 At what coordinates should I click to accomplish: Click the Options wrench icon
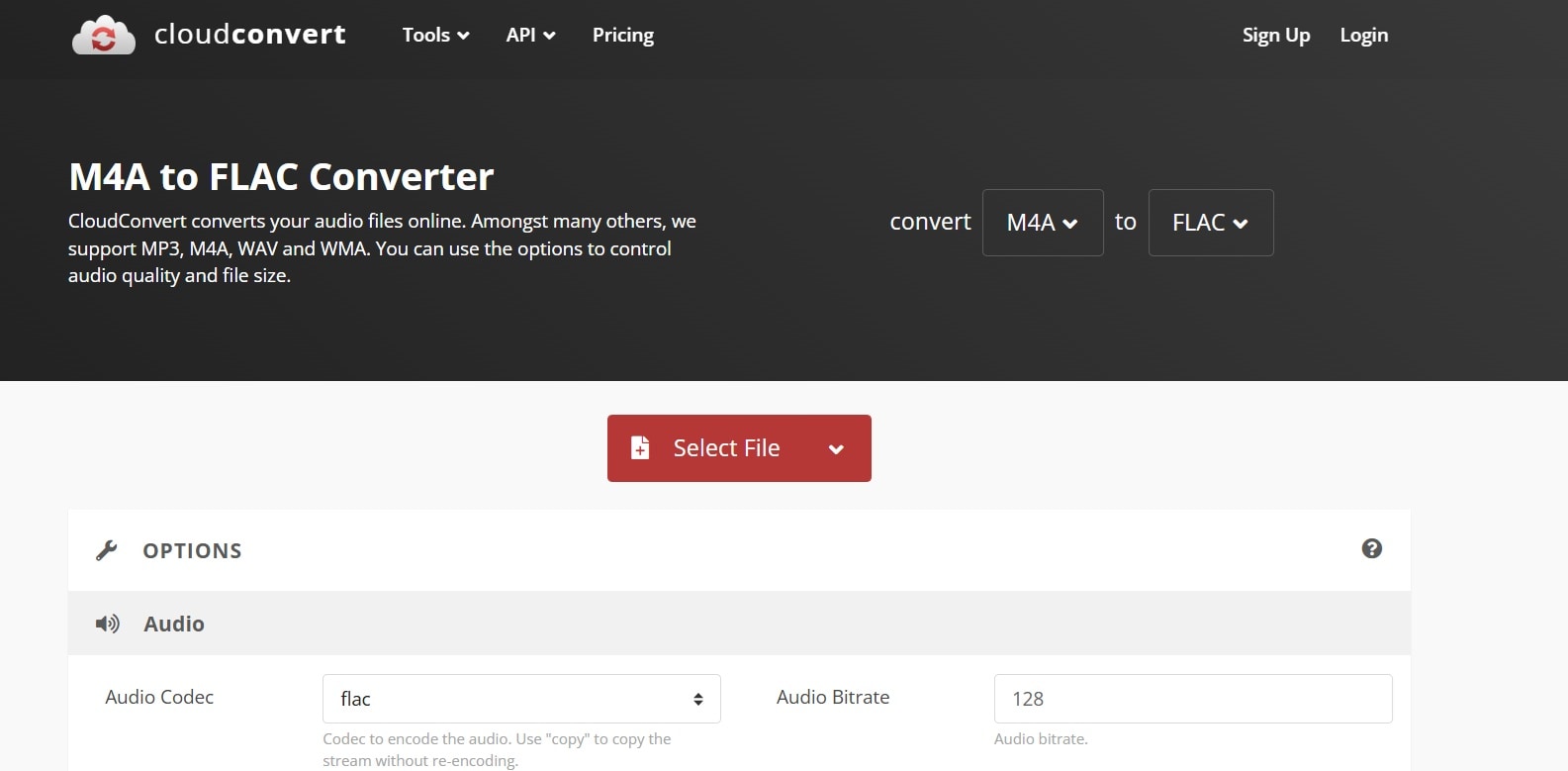point(107,550)
